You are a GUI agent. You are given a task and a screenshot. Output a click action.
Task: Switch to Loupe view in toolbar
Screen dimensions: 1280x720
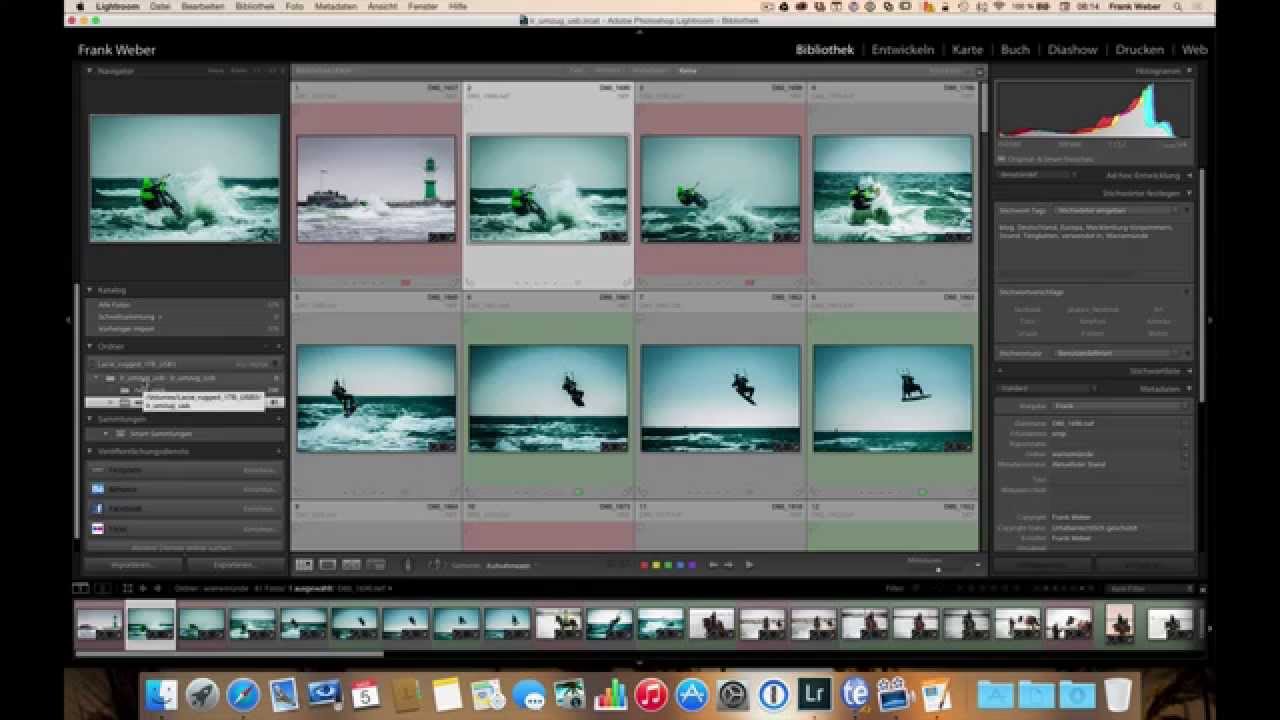327,565
